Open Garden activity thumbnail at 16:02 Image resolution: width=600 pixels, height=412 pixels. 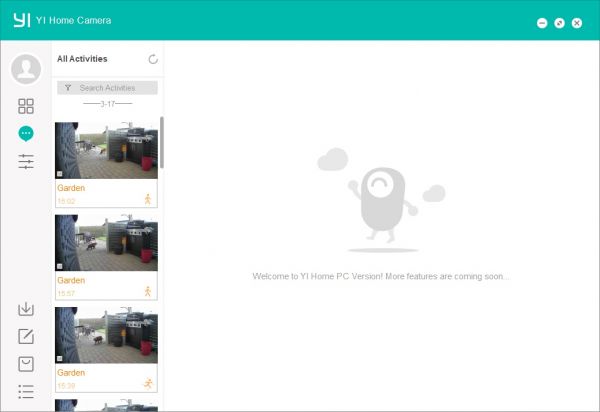tap(106, 150)
